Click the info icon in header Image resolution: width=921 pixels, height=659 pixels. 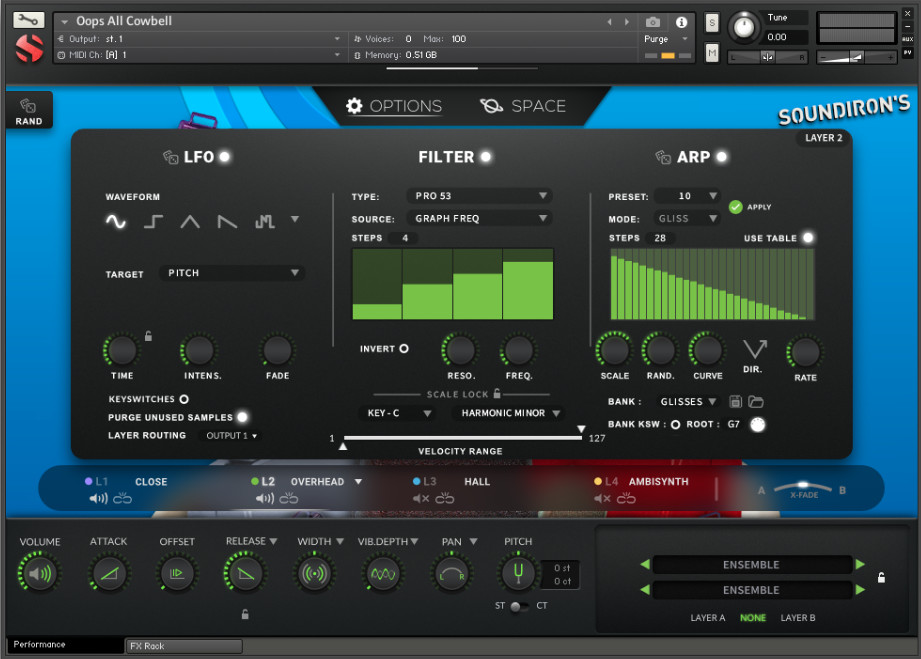click(681, 22)
